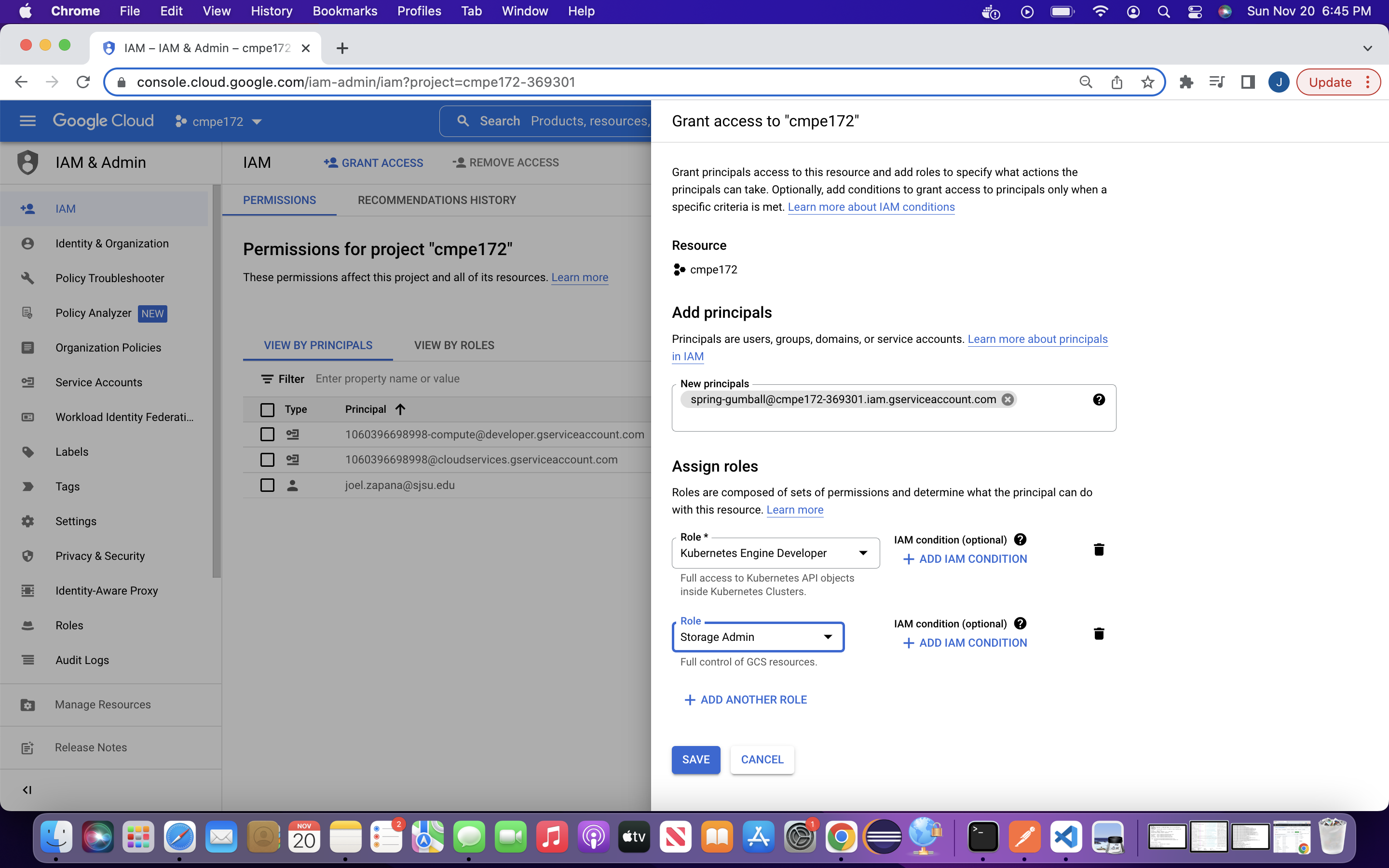Delete the Kubernetes Engine Developer role row
1389x868 pixels.
[x=1099, y=550]
